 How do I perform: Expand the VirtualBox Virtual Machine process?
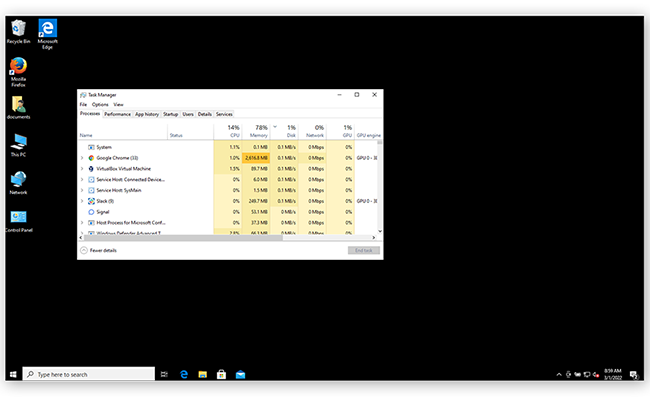pyautogui.click(x=82, y=169)
